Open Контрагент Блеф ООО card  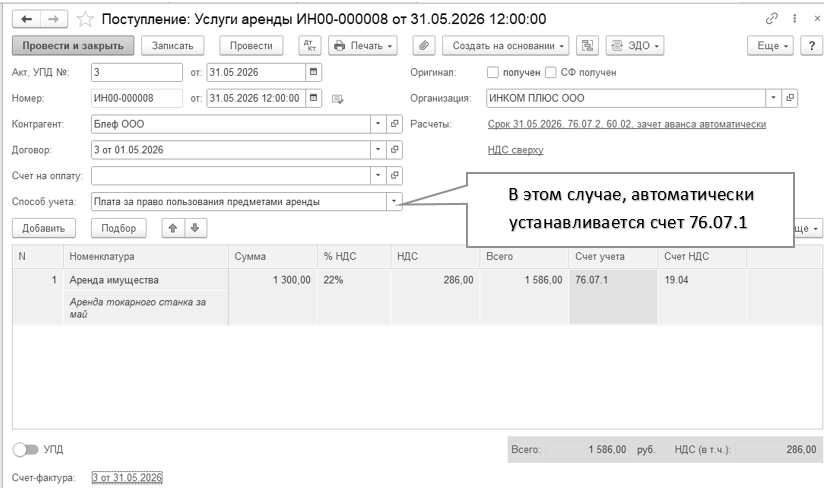click(394, 124)
